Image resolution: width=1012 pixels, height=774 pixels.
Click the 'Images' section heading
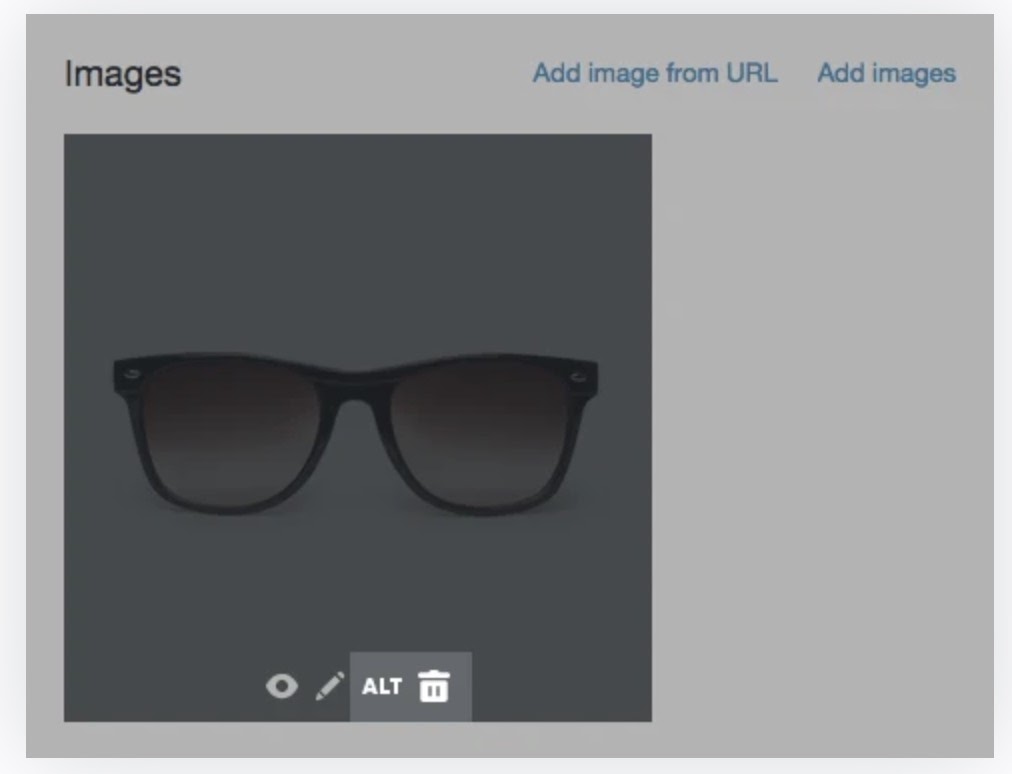click(x=122, y=74)
